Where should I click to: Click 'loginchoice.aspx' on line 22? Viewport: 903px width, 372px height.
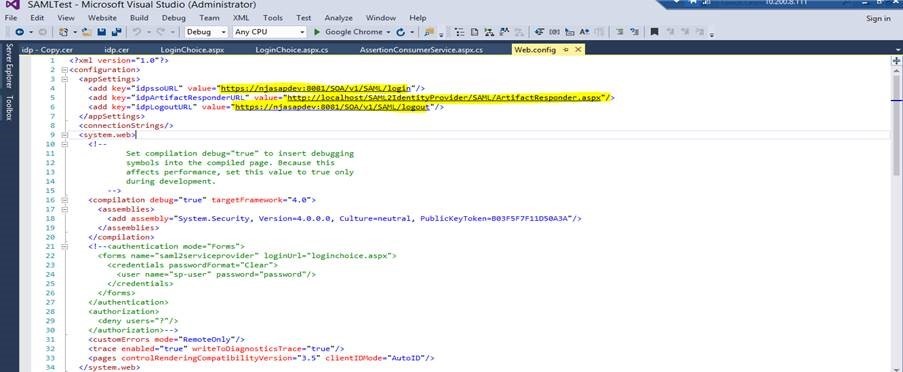point(350,255)
